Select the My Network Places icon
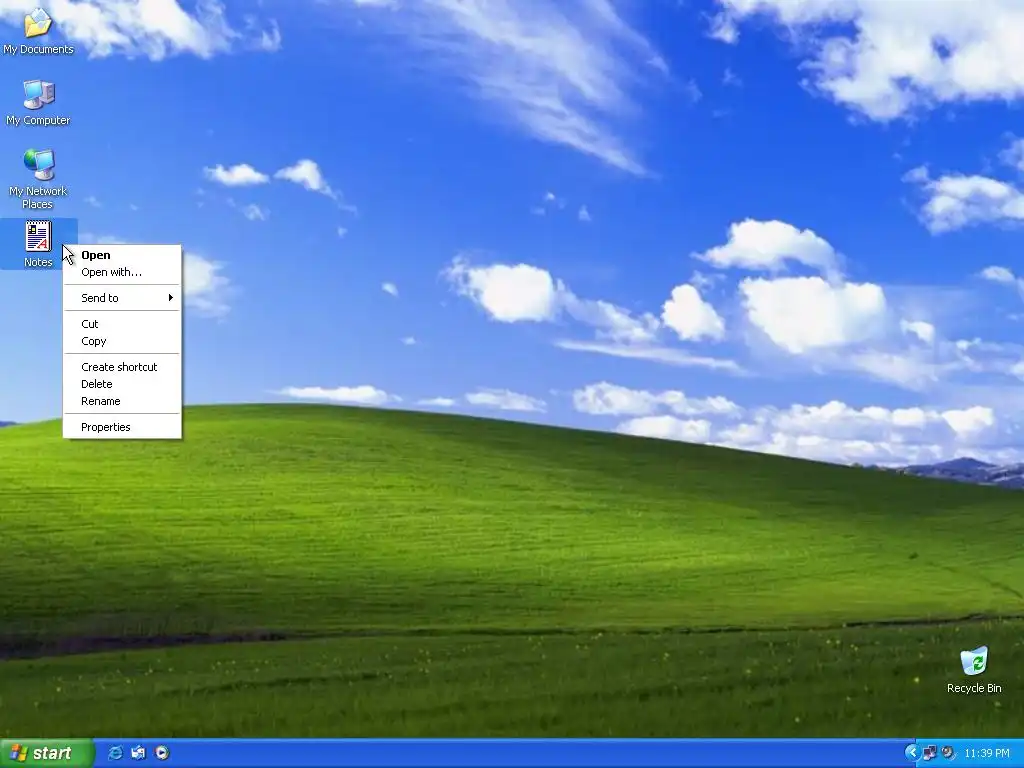 (38, 178)
